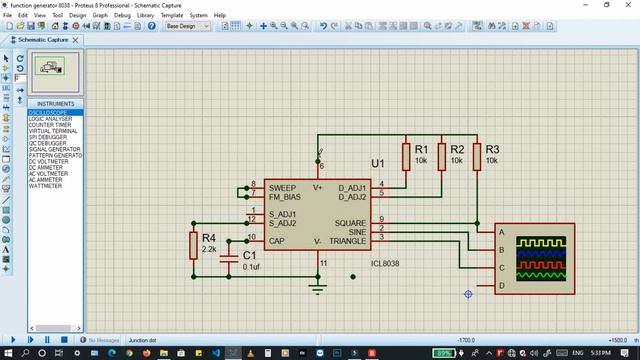Select VIRTUAL TERMINAL in instruments list
640x360 pixels.
click(56, 131)
